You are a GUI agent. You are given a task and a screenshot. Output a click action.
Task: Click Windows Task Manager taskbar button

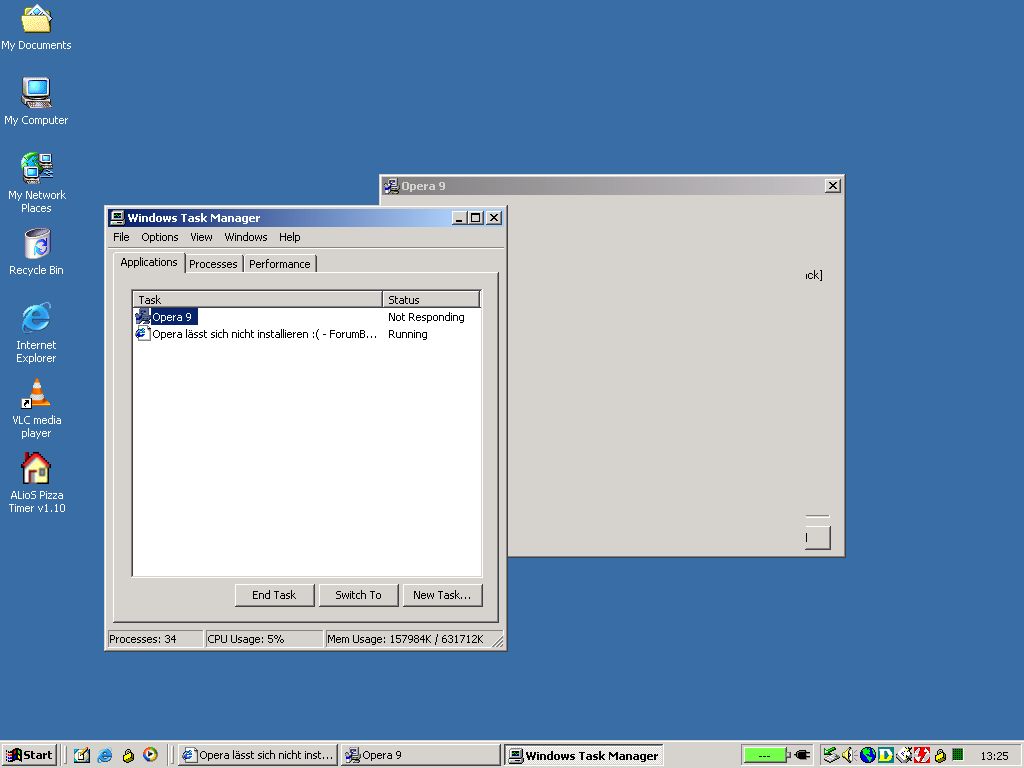pos(584,756)
